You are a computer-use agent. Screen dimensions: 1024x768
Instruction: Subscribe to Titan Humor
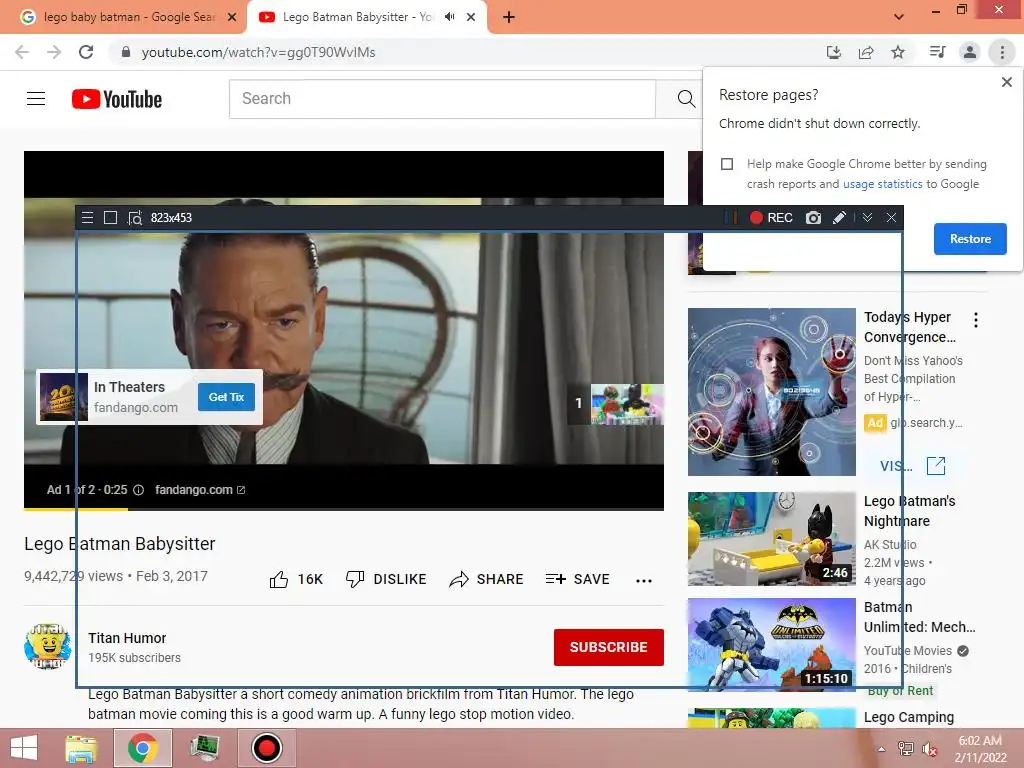coord(609,647)
